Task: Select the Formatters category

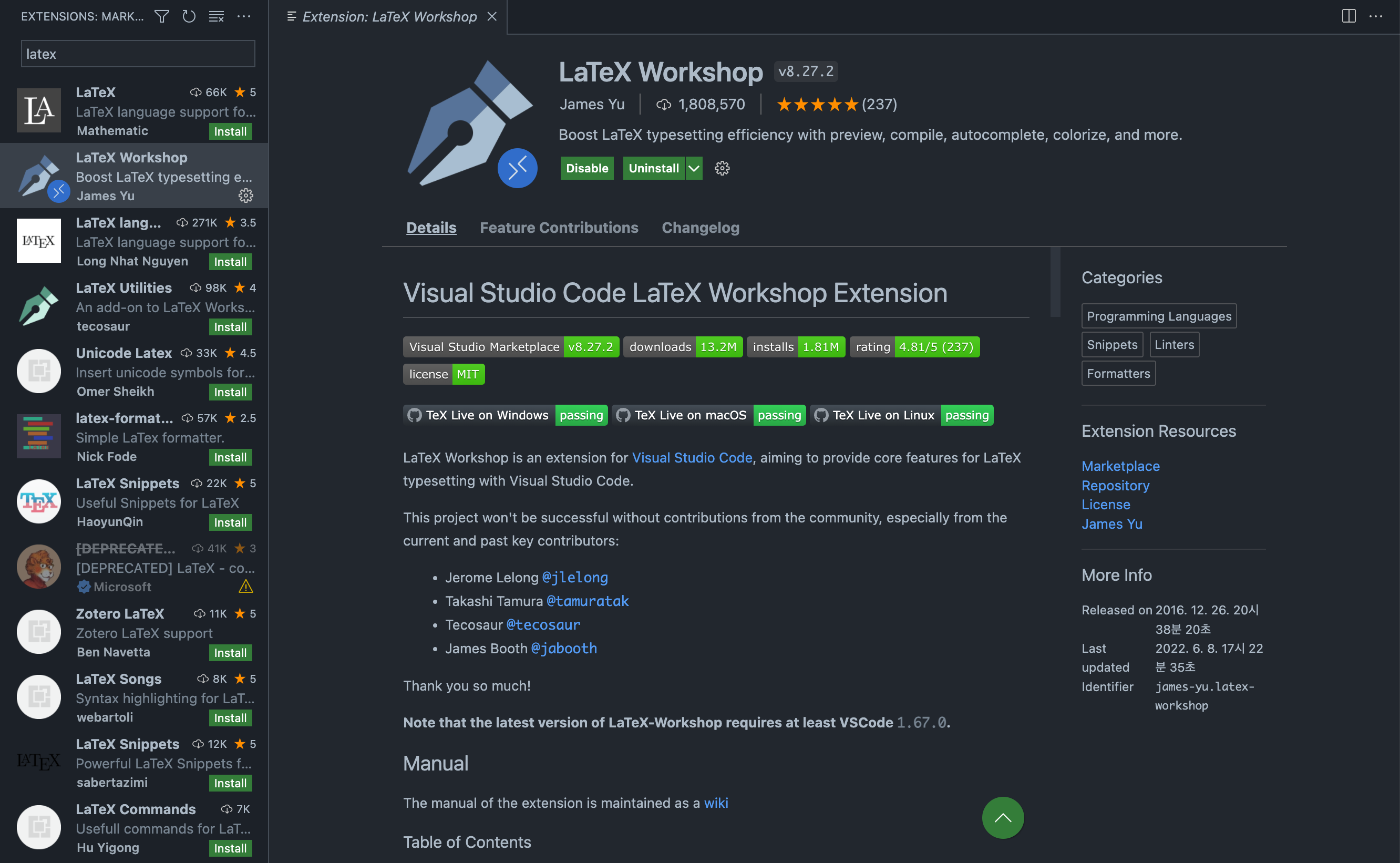Action: point(1118,373)
